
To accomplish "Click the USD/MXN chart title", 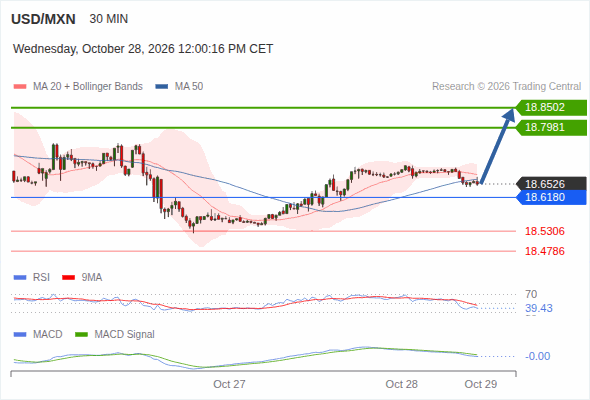I will tap(43, 19).
